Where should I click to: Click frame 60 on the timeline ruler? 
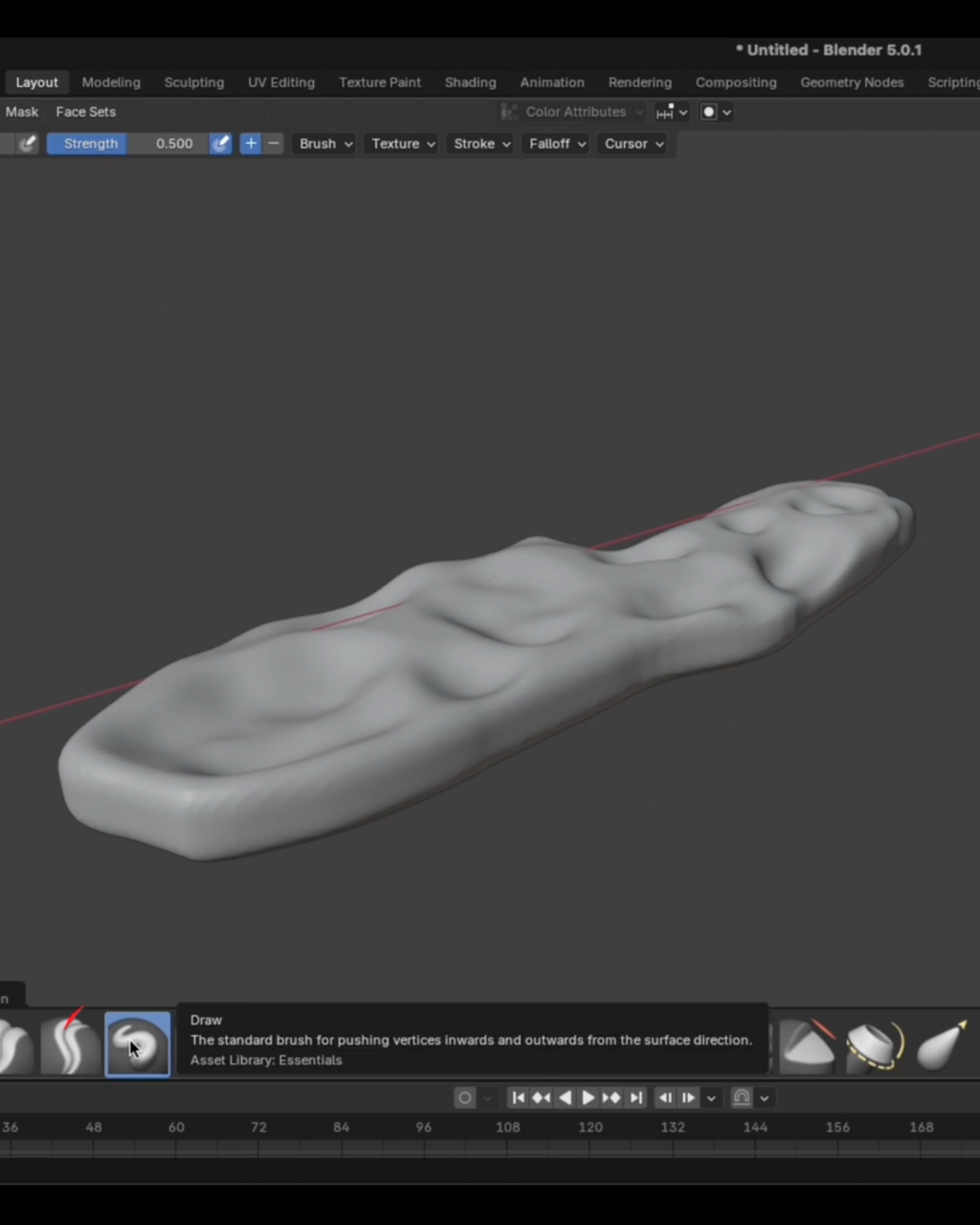(x=176, y=1127)
